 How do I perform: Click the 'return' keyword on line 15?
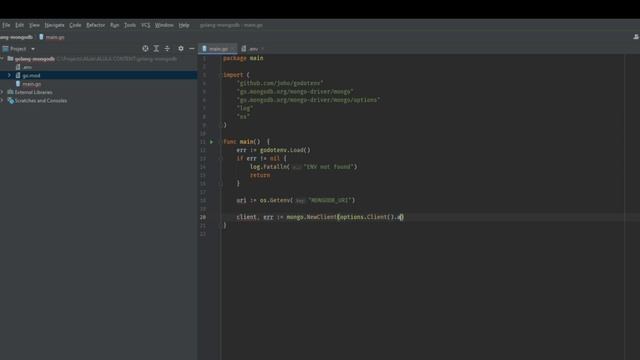click(x=260, y=175)
